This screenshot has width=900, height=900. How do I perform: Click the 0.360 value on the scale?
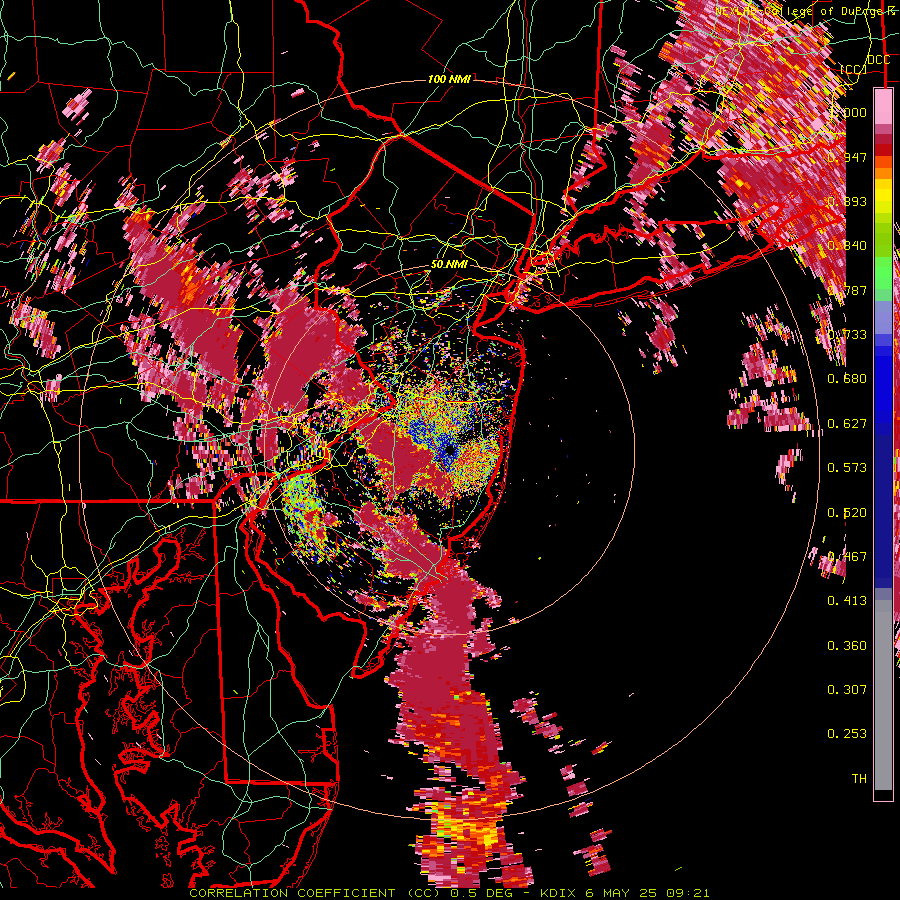(847, 646)
